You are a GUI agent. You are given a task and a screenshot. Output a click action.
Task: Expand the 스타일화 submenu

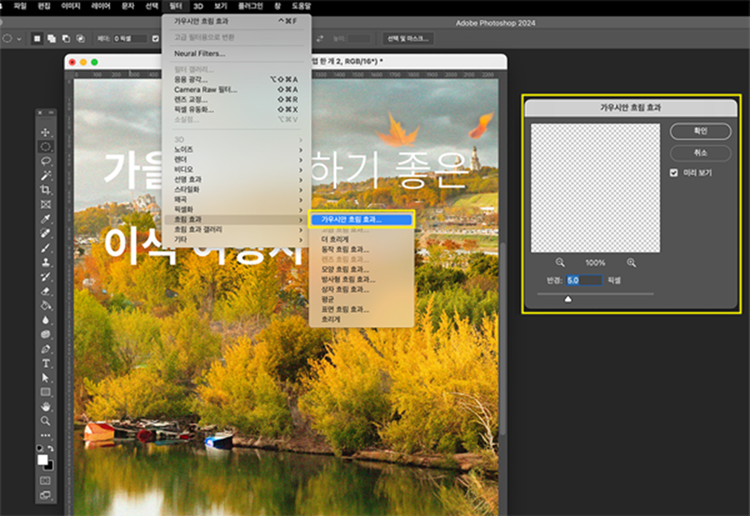(x=238, y=189)
